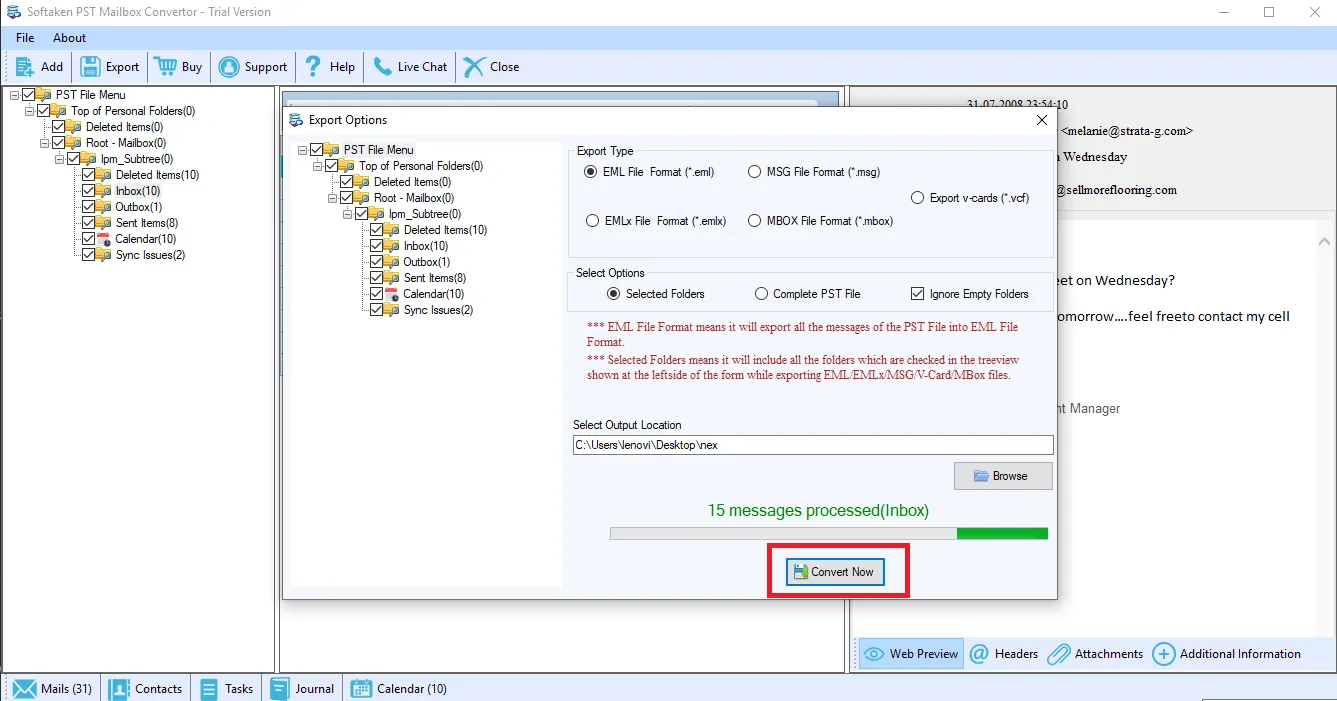This screenshot has height=701, width=1337.
Task: Select "Root - Mailbox(0)" label in main window tree
Action: 126,143
